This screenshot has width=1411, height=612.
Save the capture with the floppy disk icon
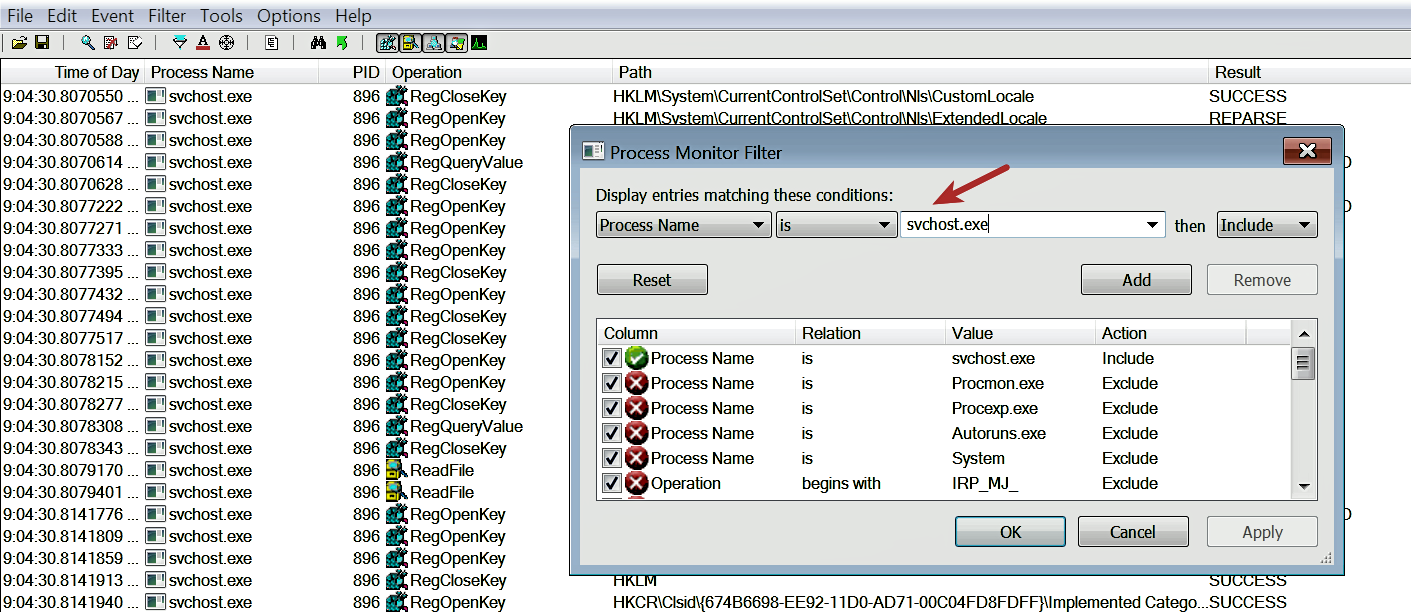[42, 43]
